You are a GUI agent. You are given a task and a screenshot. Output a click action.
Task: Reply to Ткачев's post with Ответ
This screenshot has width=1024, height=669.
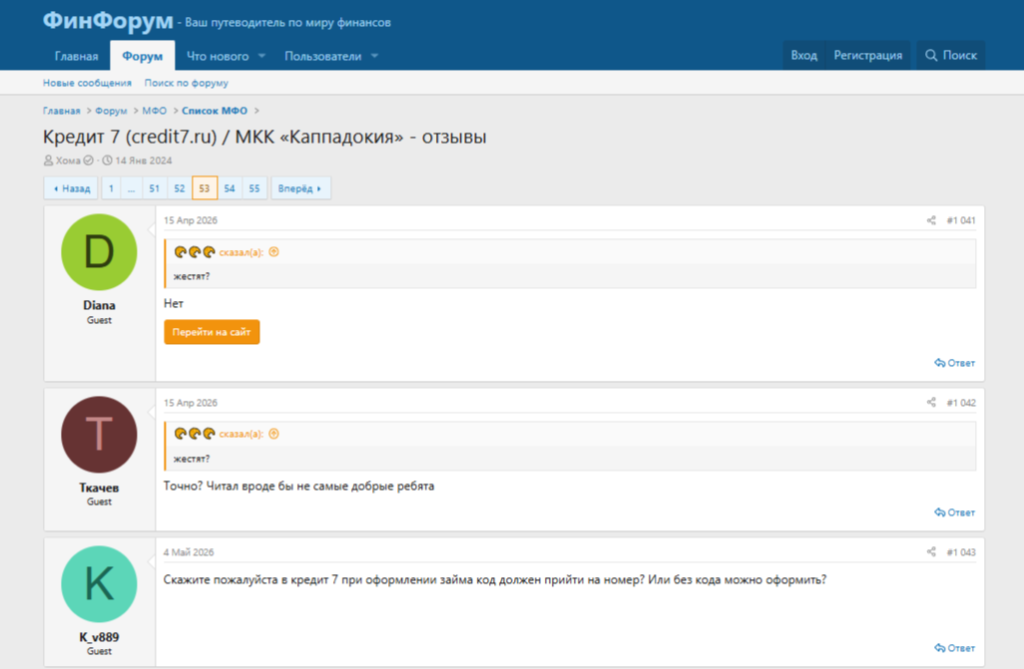[954, 513]
